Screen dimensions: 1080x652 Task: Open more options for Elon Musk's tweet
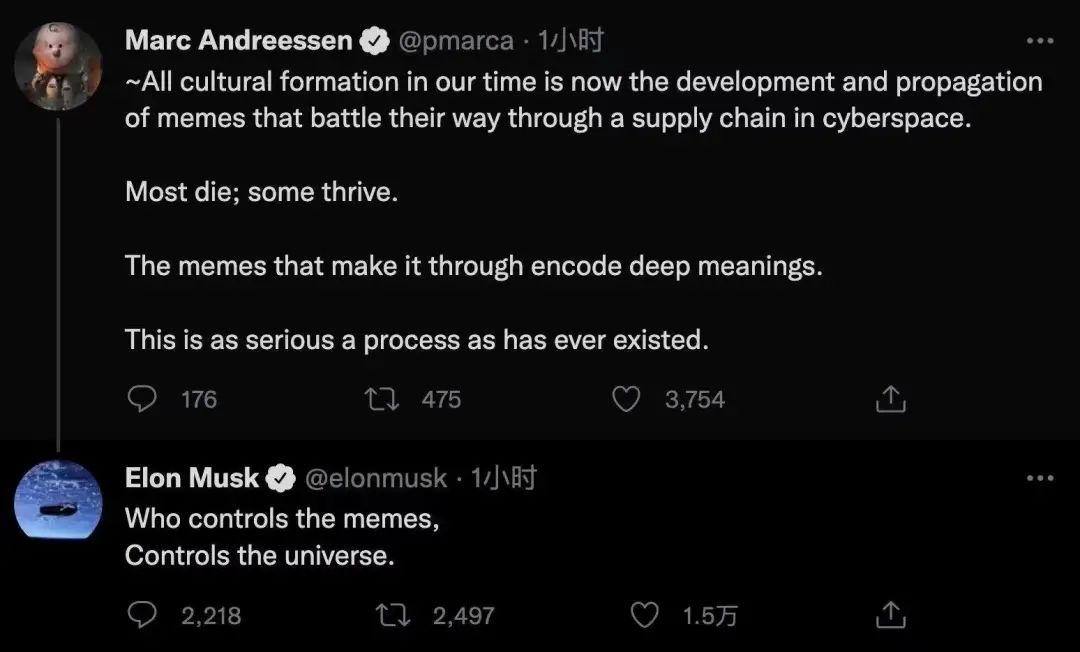1041,479
